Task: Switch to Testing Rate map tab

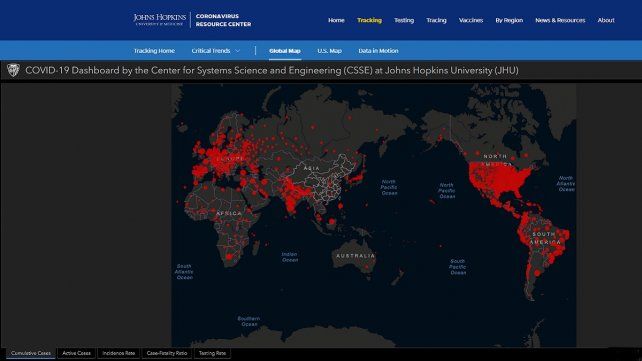Action: 212,353
